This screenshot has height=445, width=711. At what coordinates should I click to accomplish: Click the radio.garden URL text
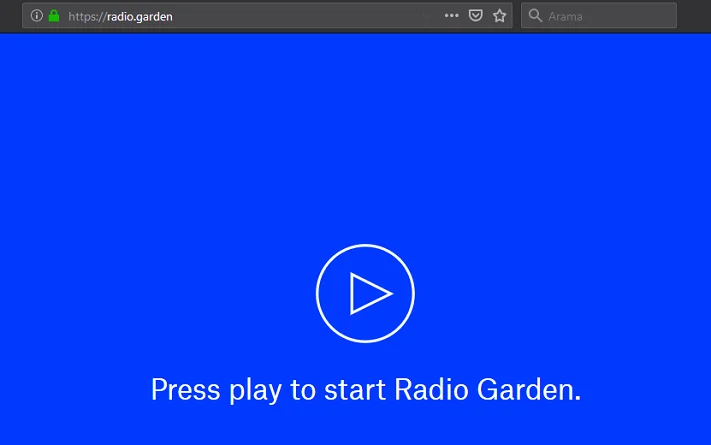point(140,16)
